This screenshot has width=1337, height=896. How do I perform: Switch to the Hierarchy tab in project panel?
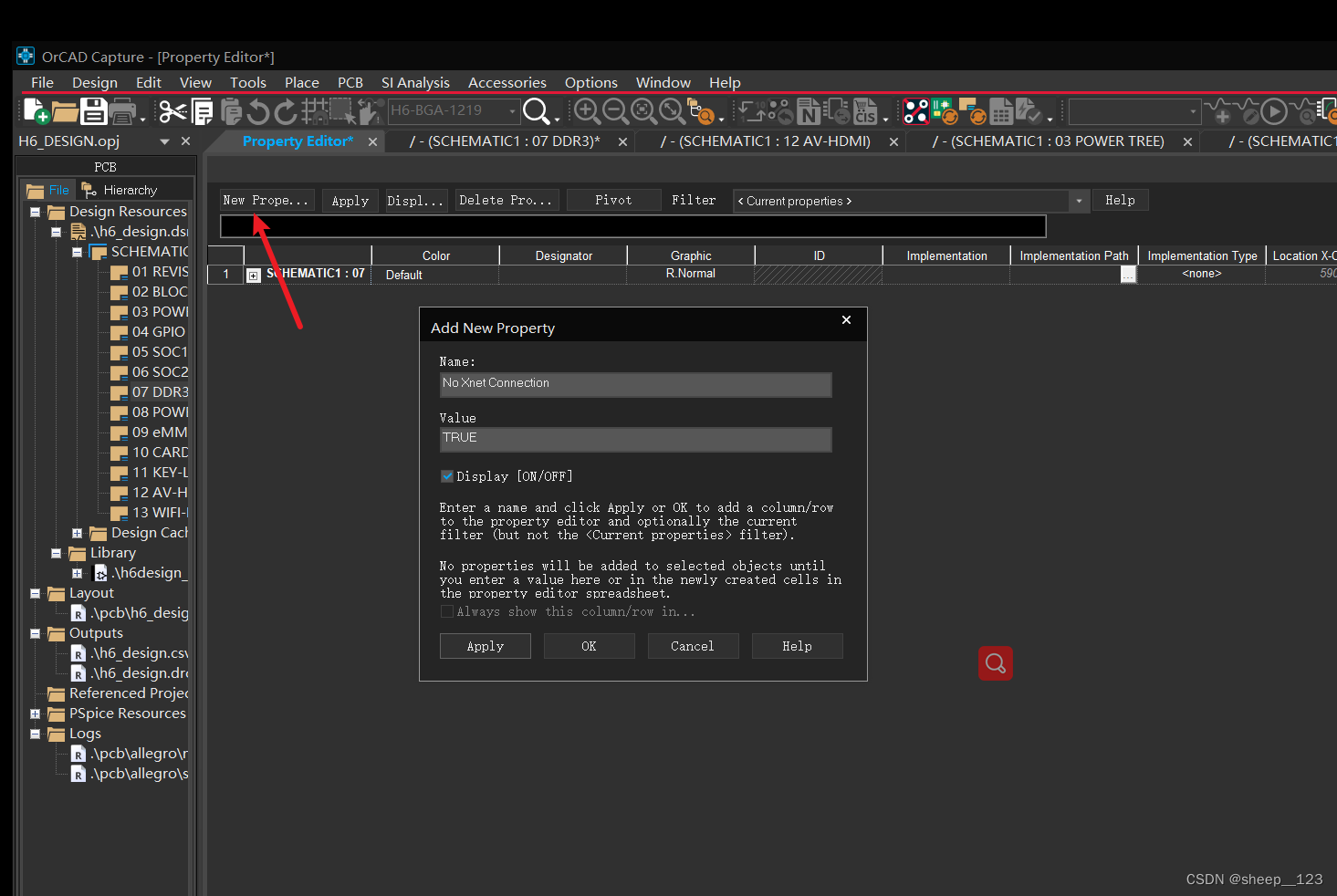click(x=120, y=190)
